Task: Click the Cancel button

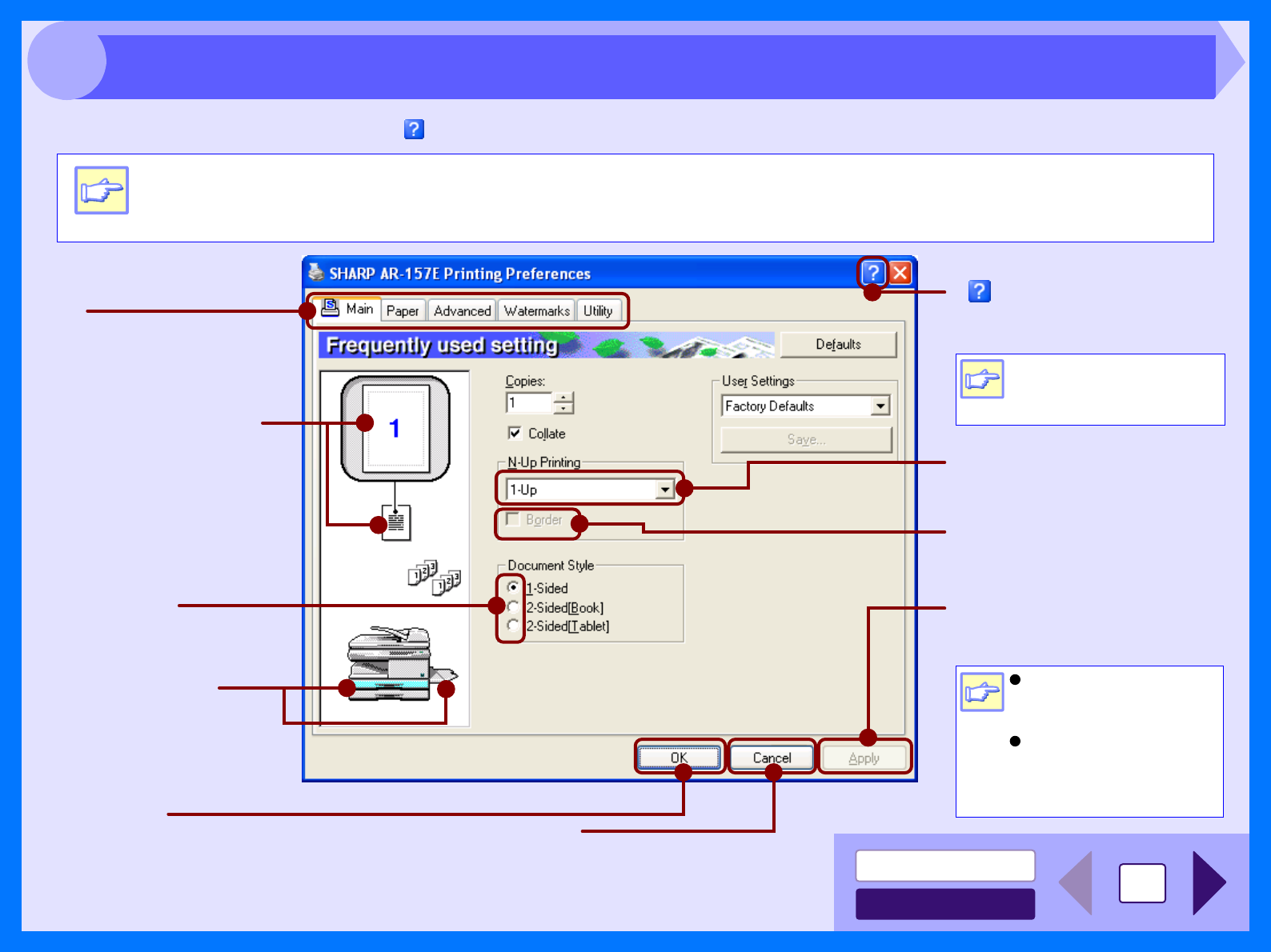Action: pyautogui.click(x=772, y=758)
